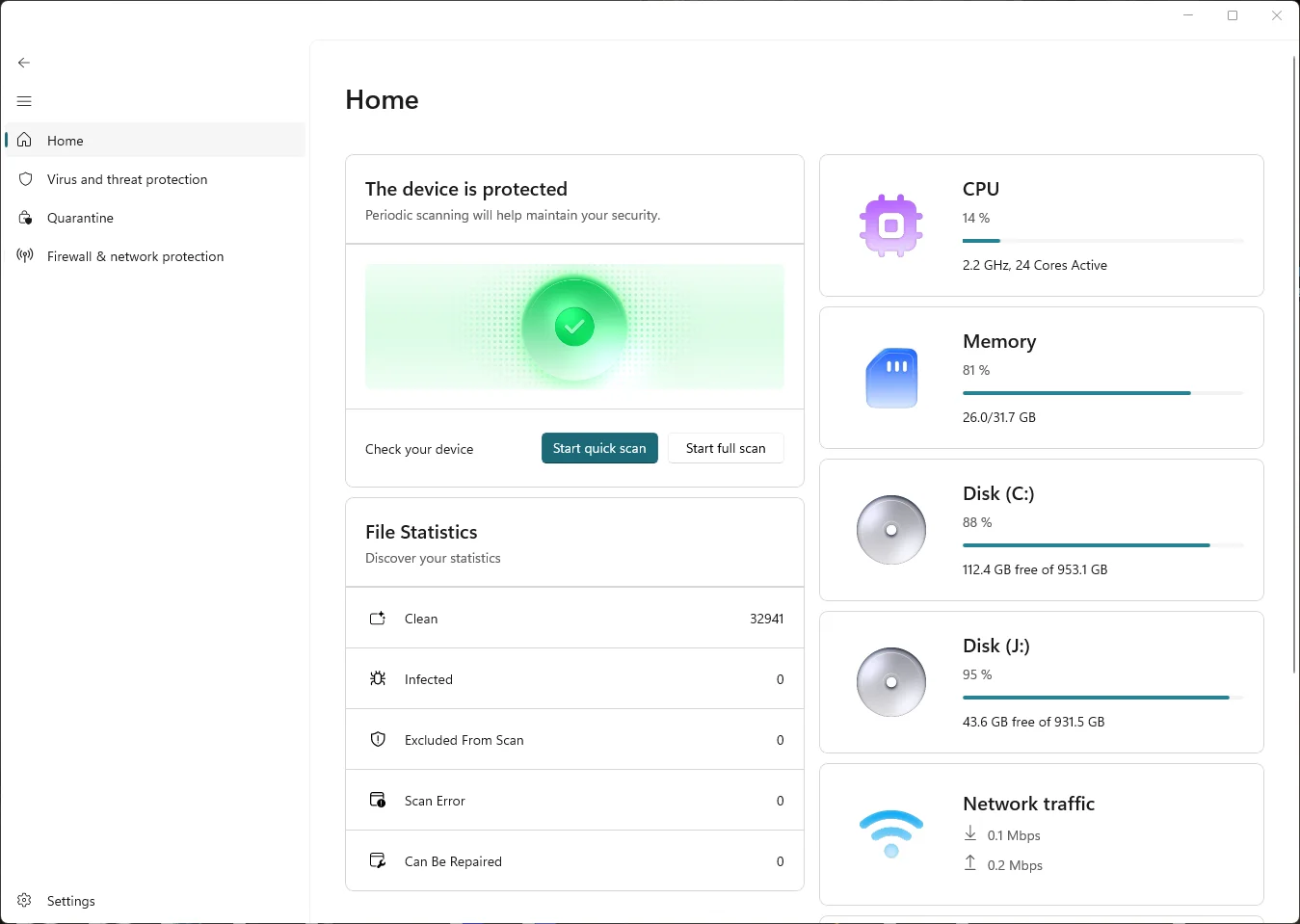The image size is (1300, 924).
Task: Close the application window
Action: click(x=1277, y=15)
